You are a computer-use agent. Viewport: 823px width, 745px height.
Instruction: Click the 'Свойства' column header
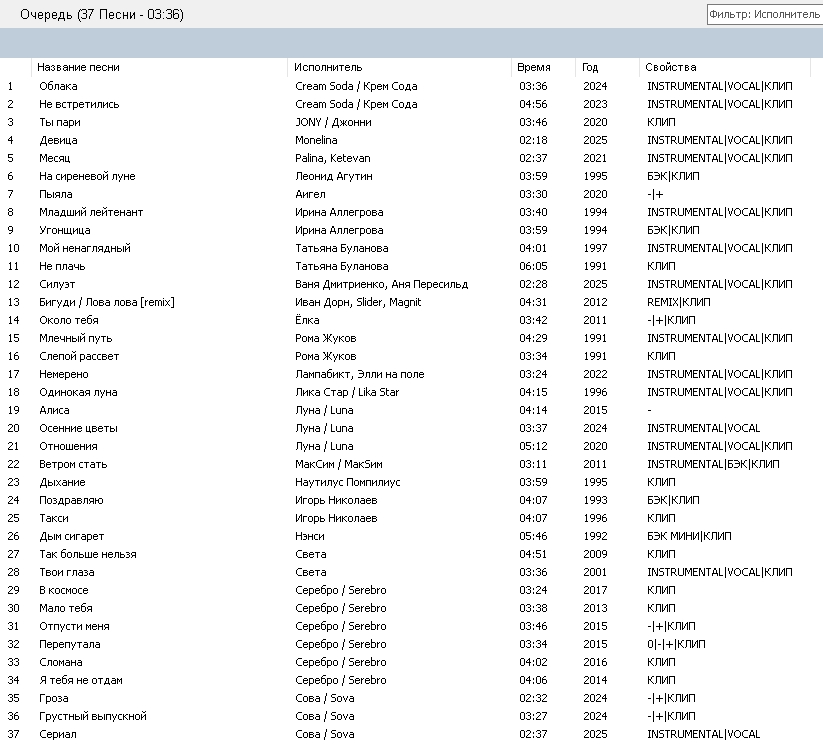pyautogui.click(x=671, y=67)
